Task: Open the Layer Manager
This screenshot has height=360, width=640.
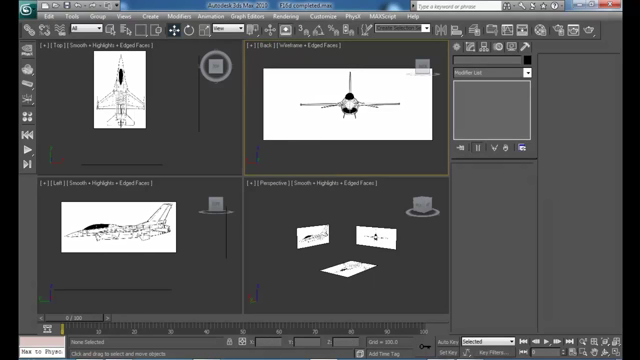Action: pos(474,30)
